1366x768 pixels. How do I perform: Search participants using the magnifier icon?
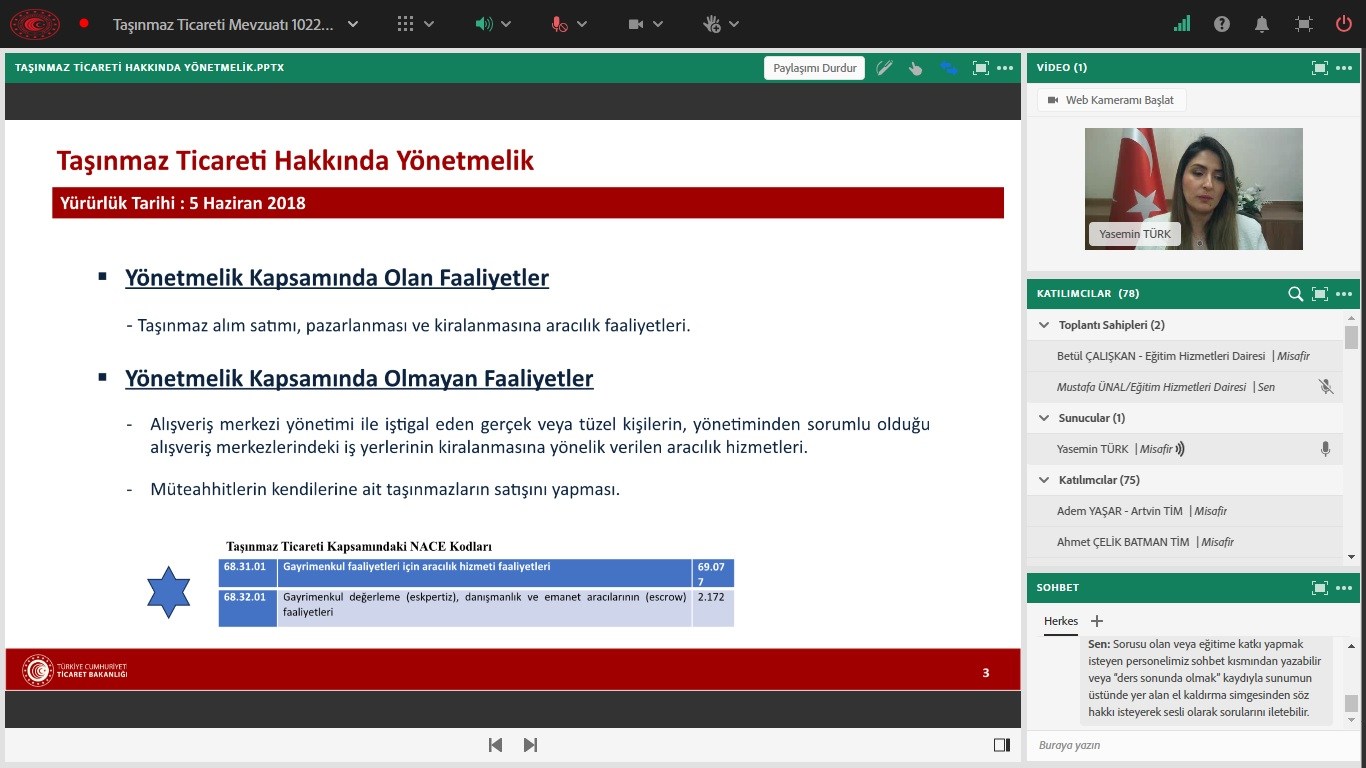pyautogui.click(x=1295, y=294)
